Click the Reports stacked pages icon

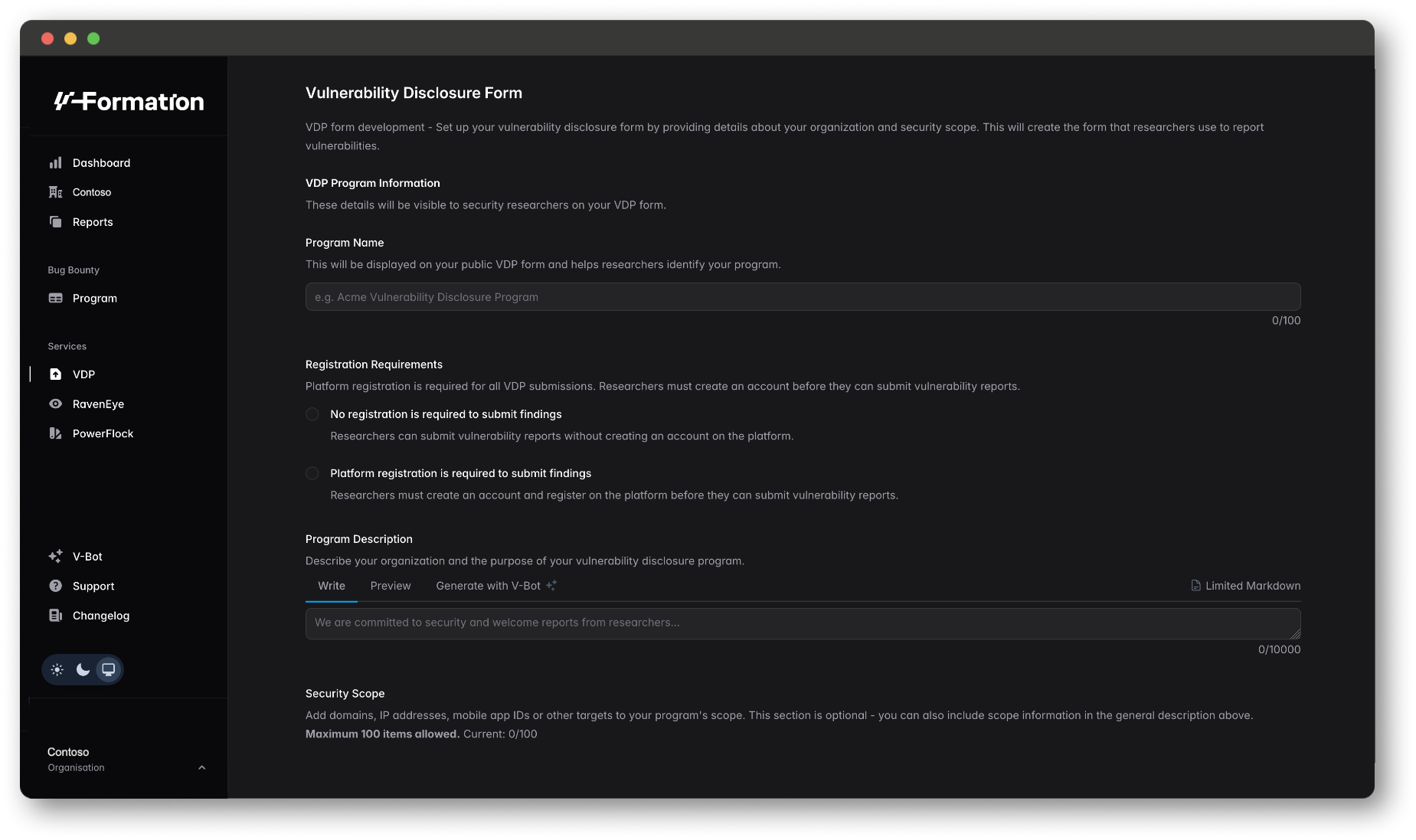coord(55,222)
